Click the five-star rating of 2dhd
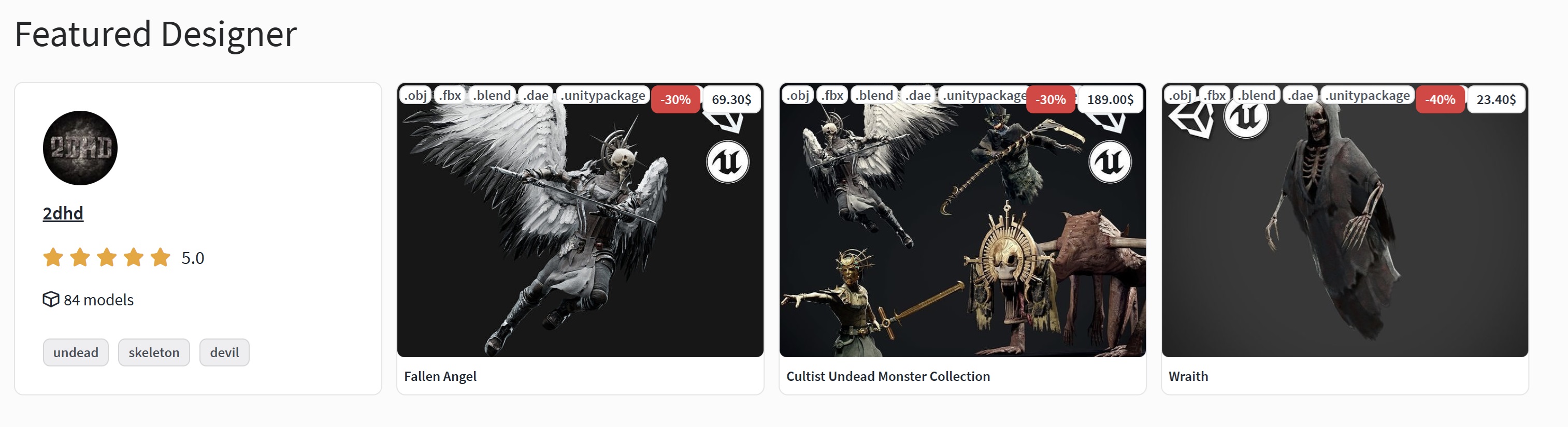The image size is (1568, 427). pos(107,257)
